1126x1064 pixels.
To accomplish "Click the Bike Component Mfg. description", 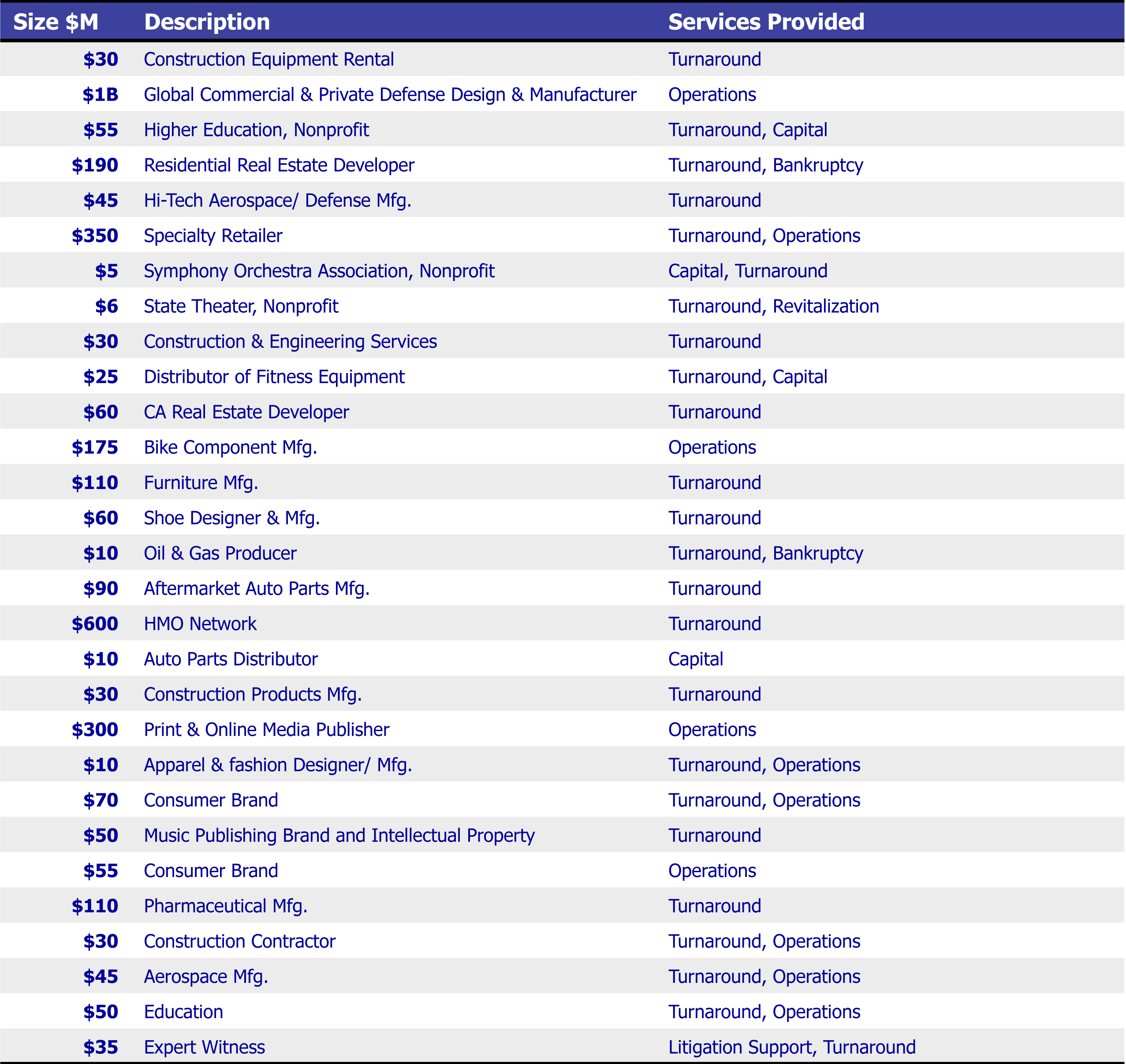I will 230,448.
